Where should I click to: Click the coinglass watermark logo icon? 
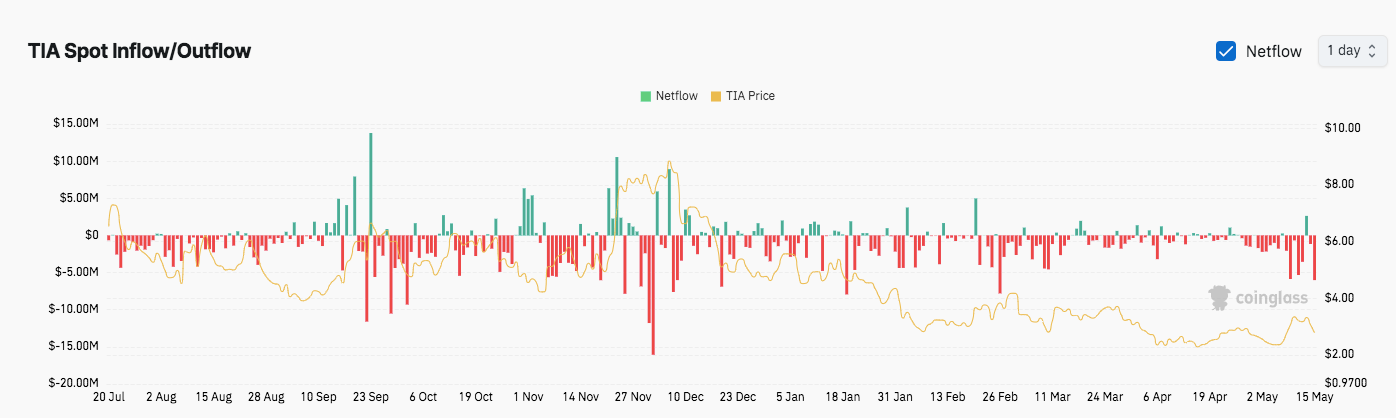[1219, 296]
